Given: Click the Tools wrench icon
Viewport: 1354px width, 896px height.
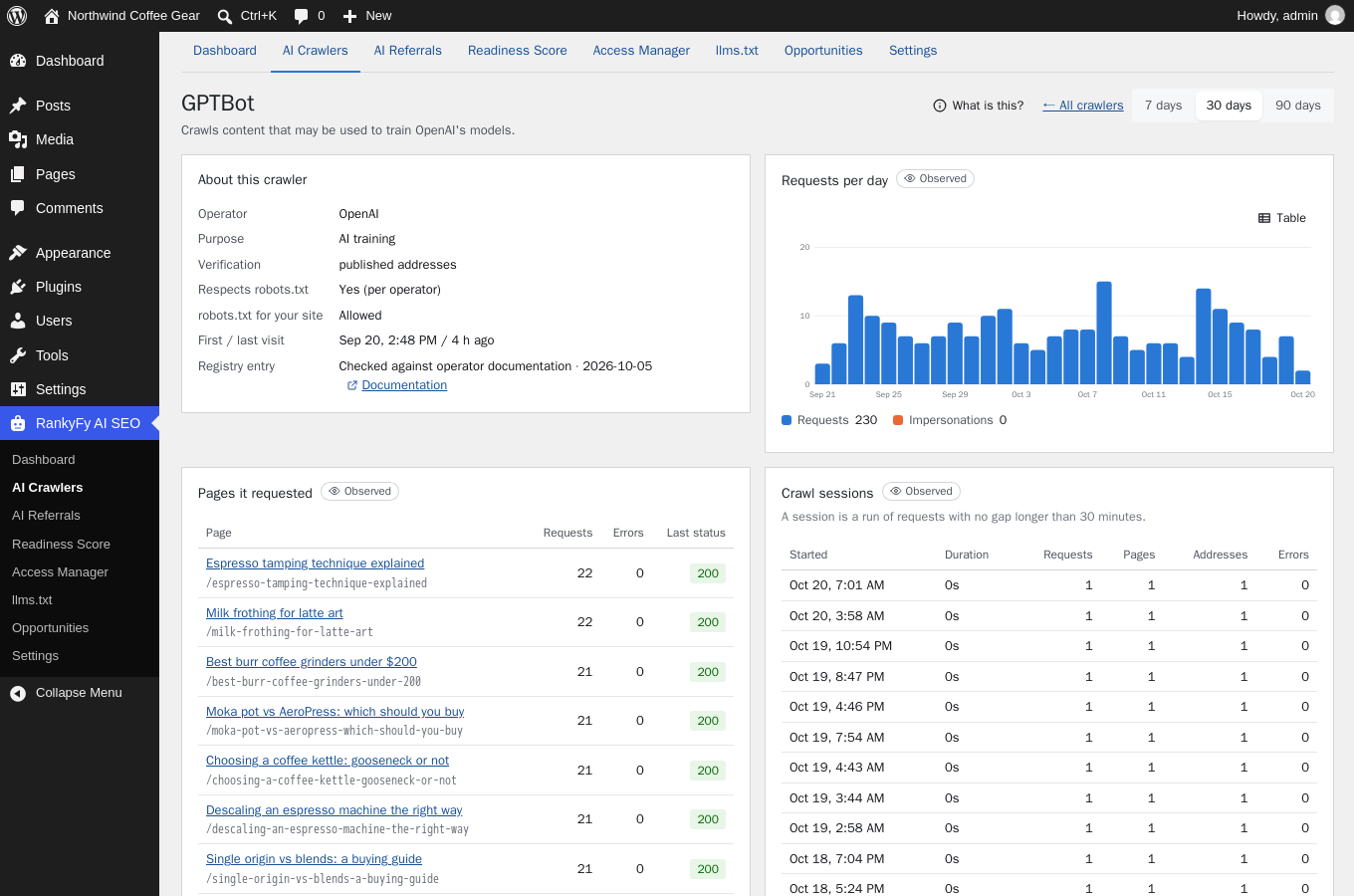Looking at the screenshot, I should coord(18,355).
